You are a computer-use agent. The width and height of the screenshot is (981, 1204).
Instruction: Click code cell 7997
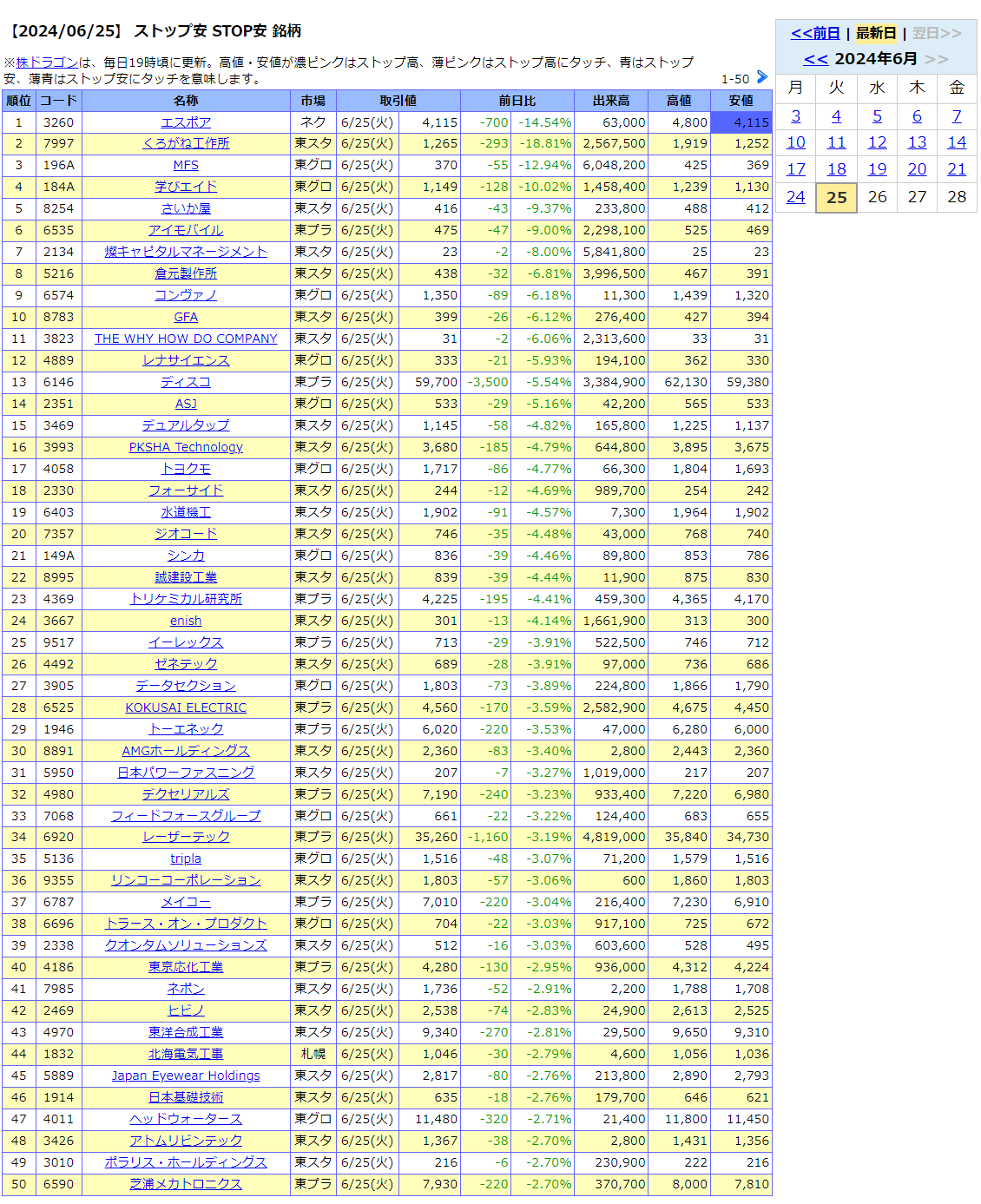(59, 143)
